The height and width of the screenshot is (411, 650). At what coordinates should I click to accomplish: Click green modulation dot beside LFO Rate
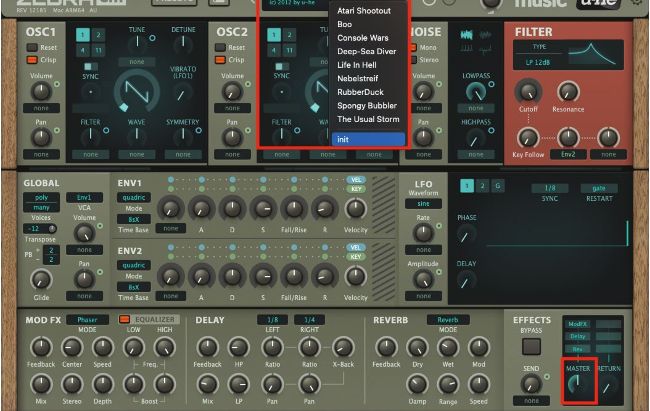click(439, 226)
